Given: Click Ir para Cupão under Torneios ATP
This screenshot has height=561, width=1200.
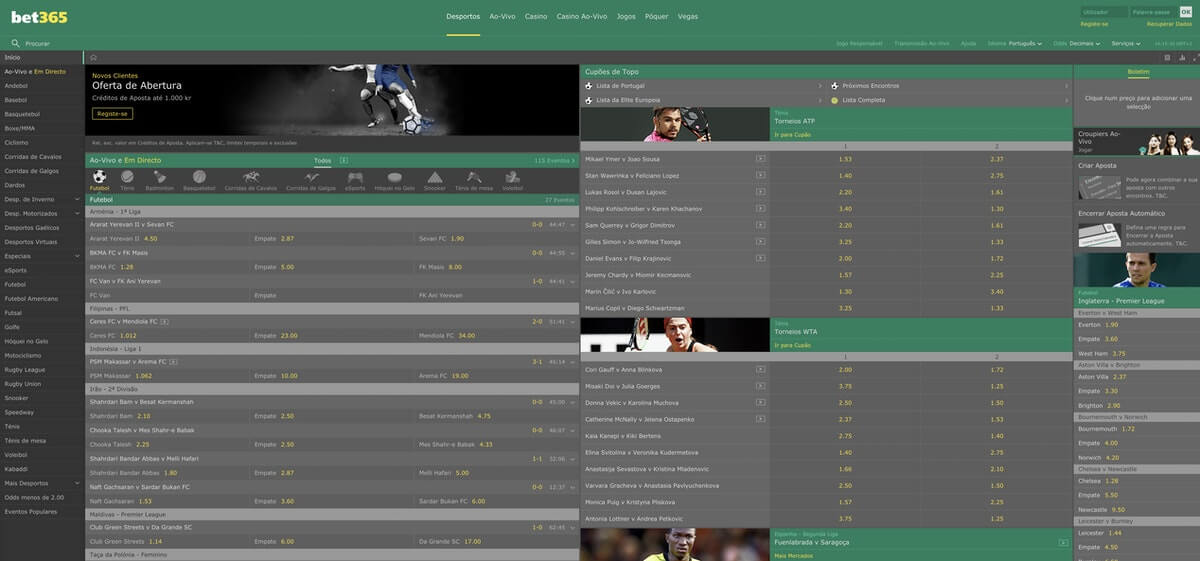Looking at the screenshot, I should [792, 134].
